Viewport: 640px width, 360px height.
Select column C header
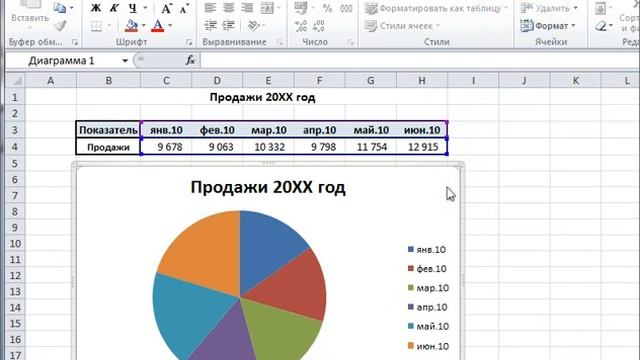[x=166, y=81]
